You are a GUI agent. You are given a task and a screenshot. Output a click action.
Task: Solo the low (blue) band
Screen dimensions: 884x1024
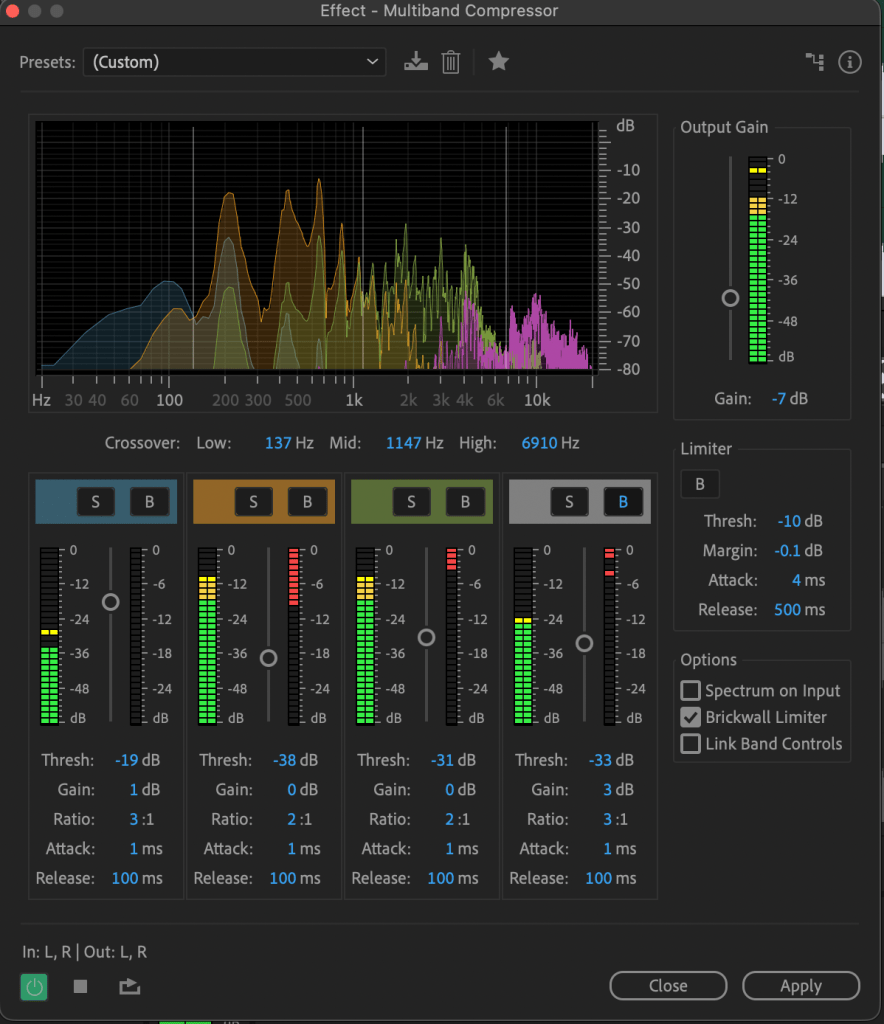pyautogui.click(x=96, y=502)
